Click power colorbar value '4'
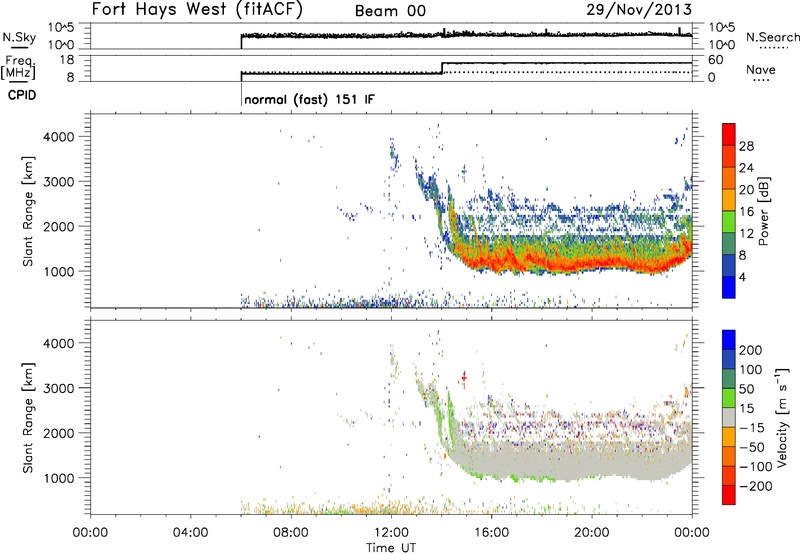The image size is (800, 554). tap(742, 277)
